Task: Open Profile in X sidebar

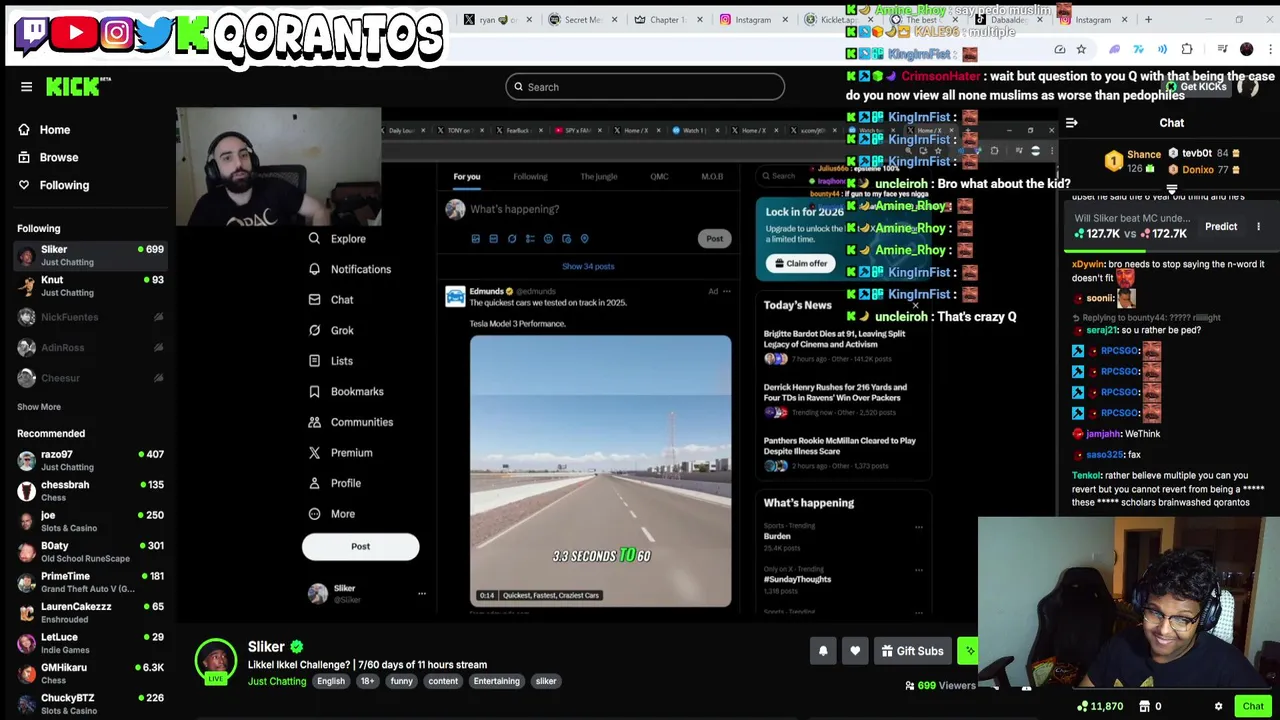Action: 335,483
